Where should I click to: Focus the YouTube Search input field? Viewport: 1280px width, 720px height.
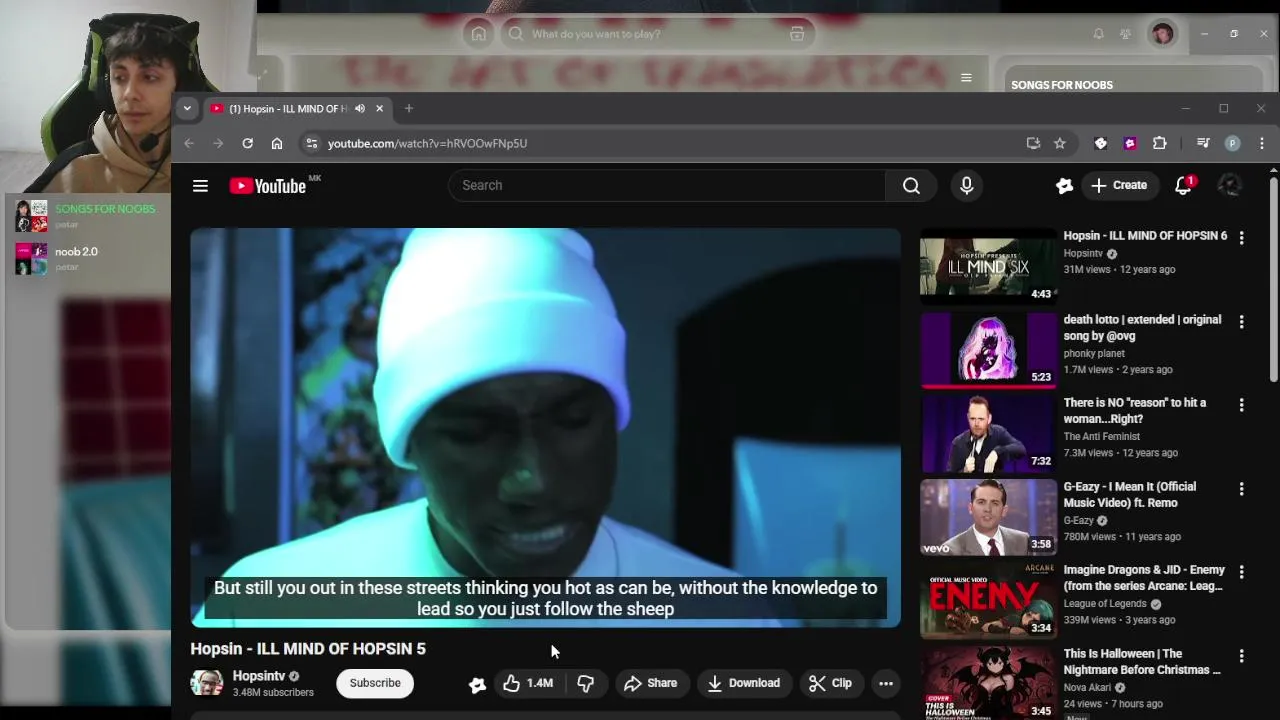pyautogui.click(x=667, y=185)
